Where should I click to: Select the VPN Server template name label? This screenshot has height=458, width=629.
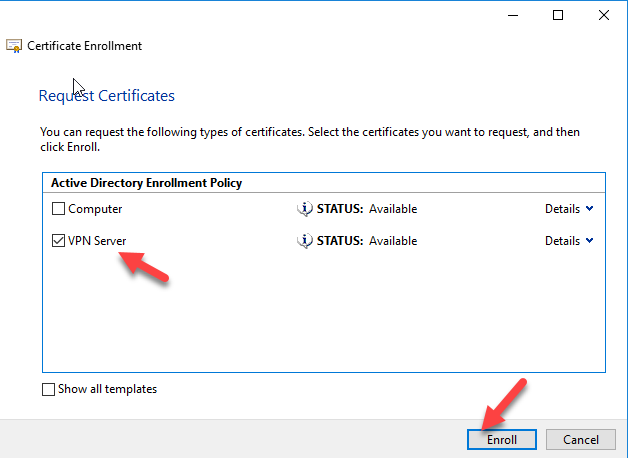click(99, 241)
